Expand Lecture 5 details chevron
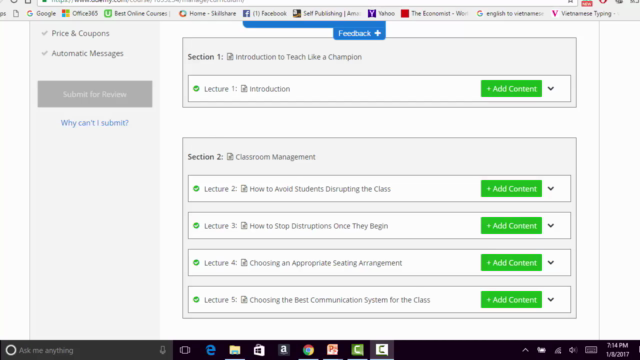Screen dimensions: 640x360 551,300
